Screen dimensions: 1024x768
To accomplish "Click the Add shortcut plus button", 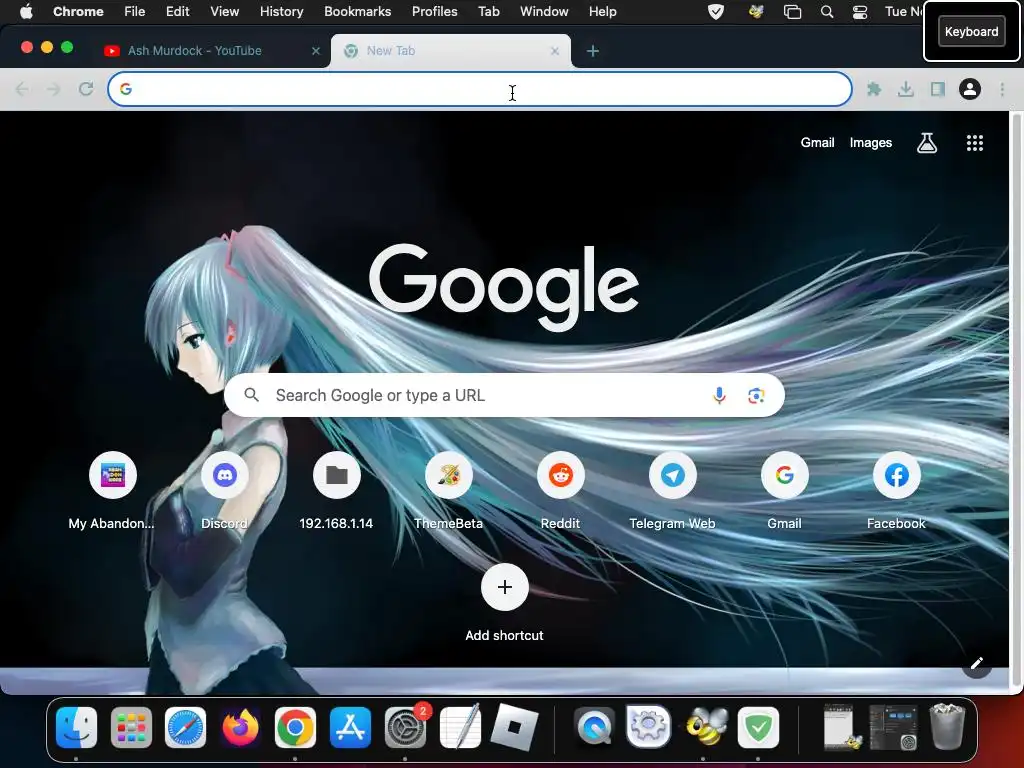I will tap(505, 587).
